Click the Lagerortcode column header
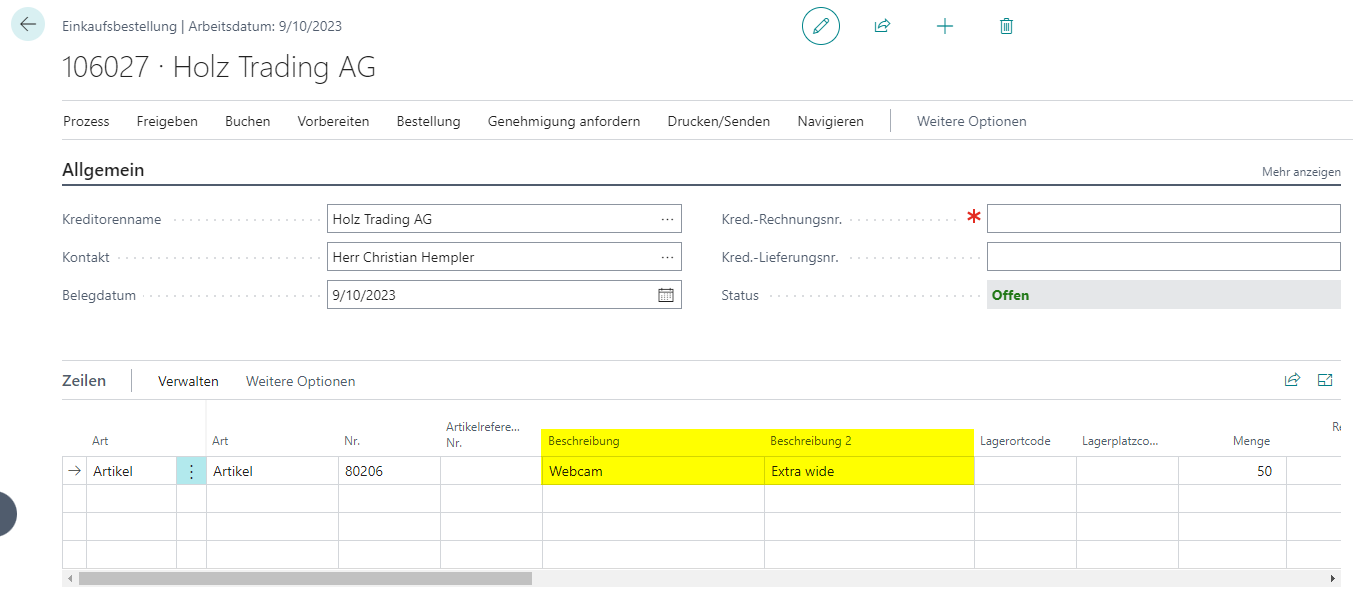Viewport: 1353px width, 594px height. coord(1015,441)
